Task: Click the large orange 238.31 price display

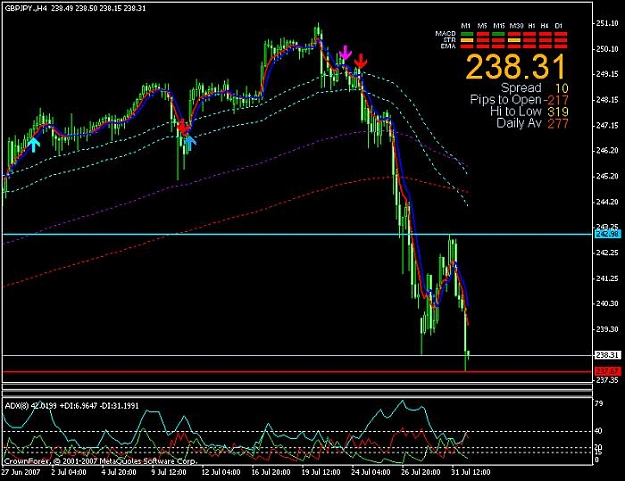Action: 516,67
